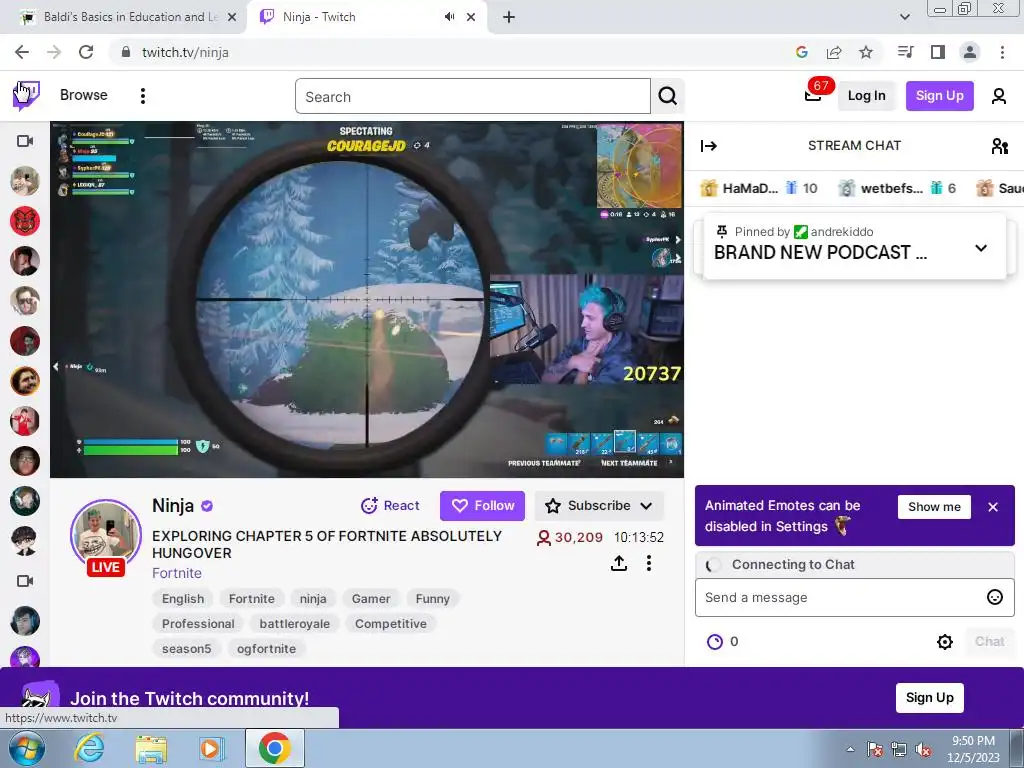Screen dimensions: 1024x768
Task: Launch Internet Explorer from taskbar
Action: pos(89,748)
